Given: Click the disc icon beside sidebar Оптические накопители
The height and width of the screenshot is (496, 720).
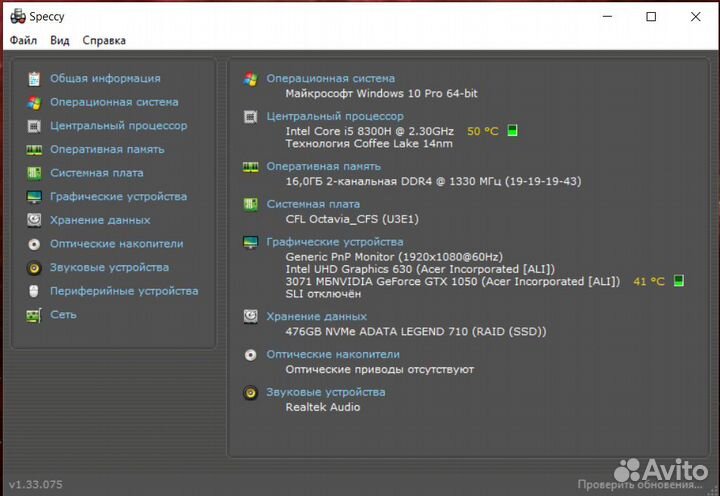Looking at the screenshot, I should [34, 244].
